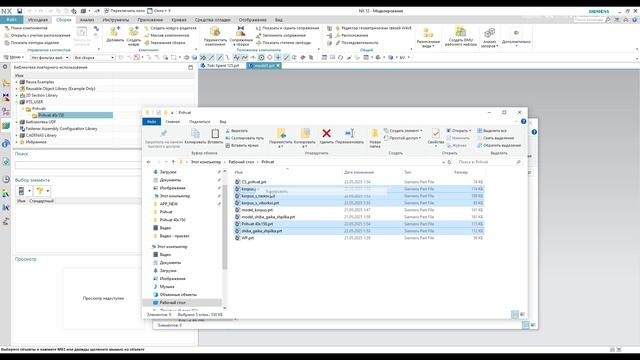Click the Constraint Navigator icon in the resource bar
The height and width of the screenshot is (360, 640).
(x=6, y=97)
